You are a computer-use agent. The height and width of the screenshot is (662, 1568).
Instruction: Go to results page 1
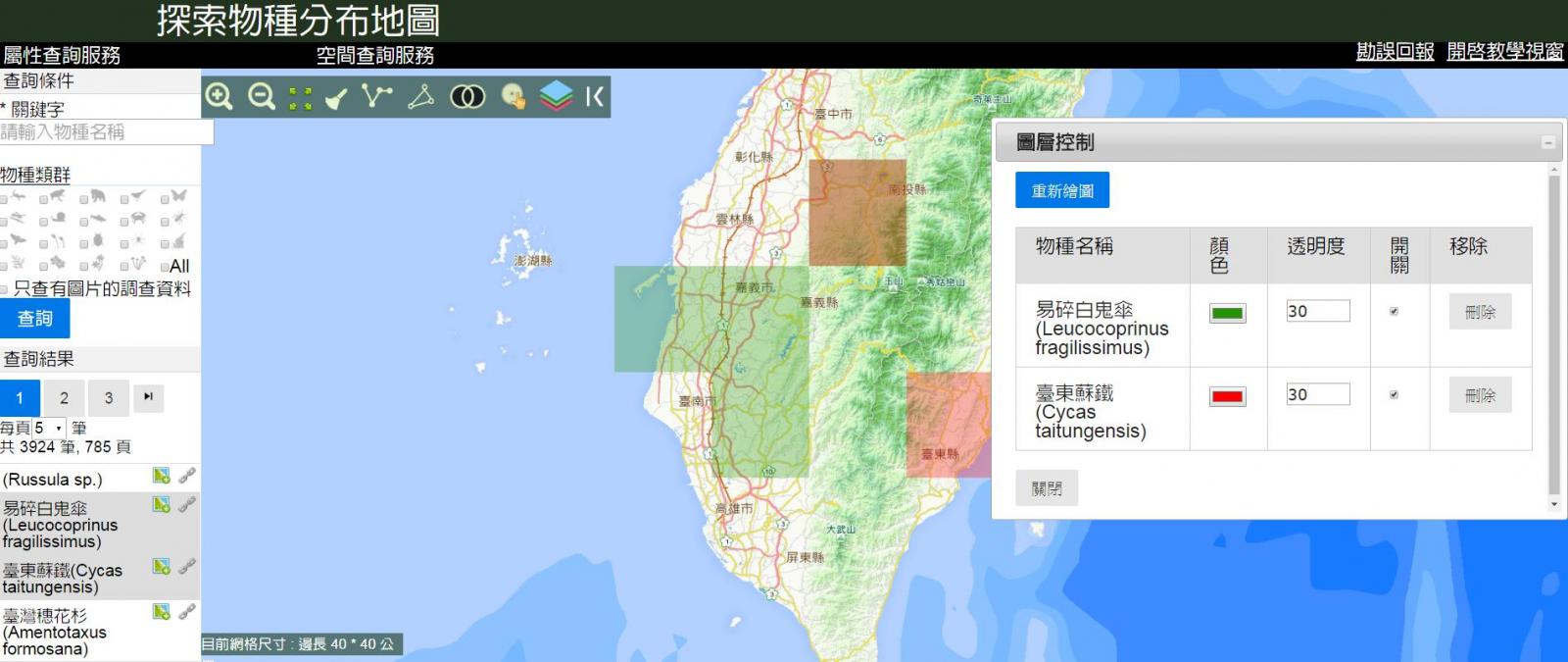point(20,398)
